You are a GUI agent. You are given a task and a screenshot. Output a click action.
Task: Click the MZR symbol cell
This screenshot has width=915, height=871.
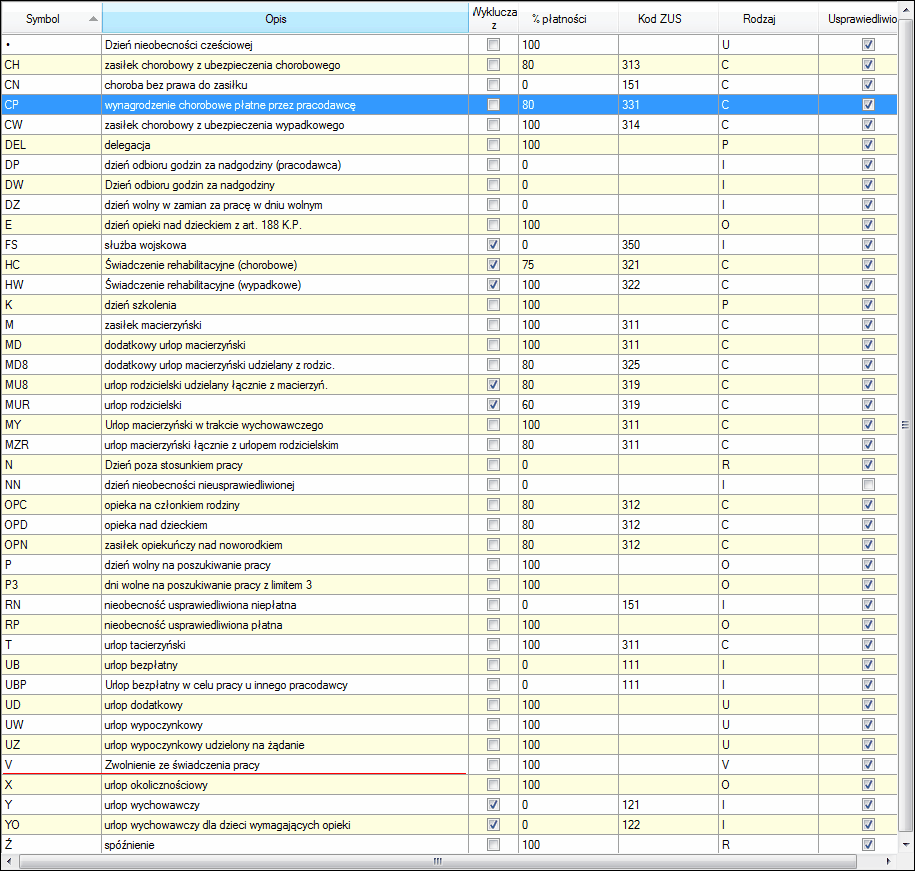[x=51, y=445]
